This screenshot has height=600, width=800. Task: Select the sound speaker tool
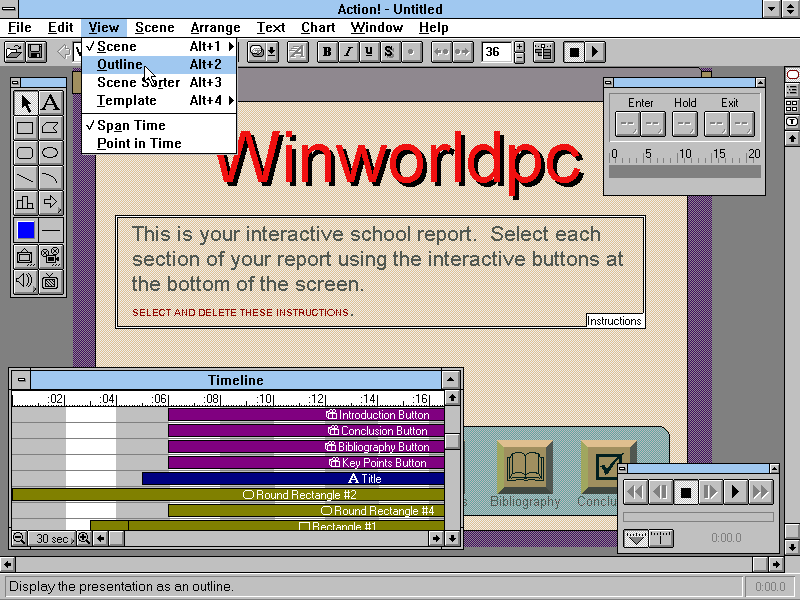(26, 281)
